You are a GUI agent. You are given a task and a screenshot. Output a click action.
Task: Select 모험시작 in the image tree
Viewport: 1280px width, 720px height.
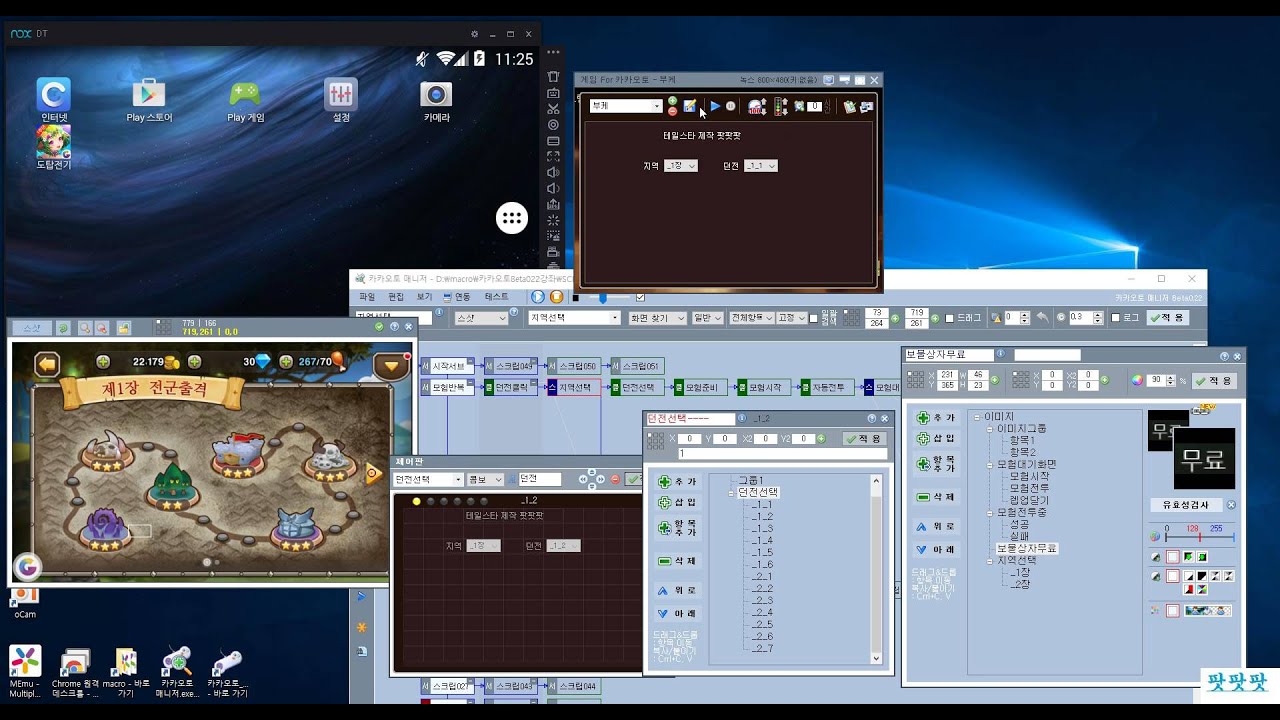pos(1029,476)
